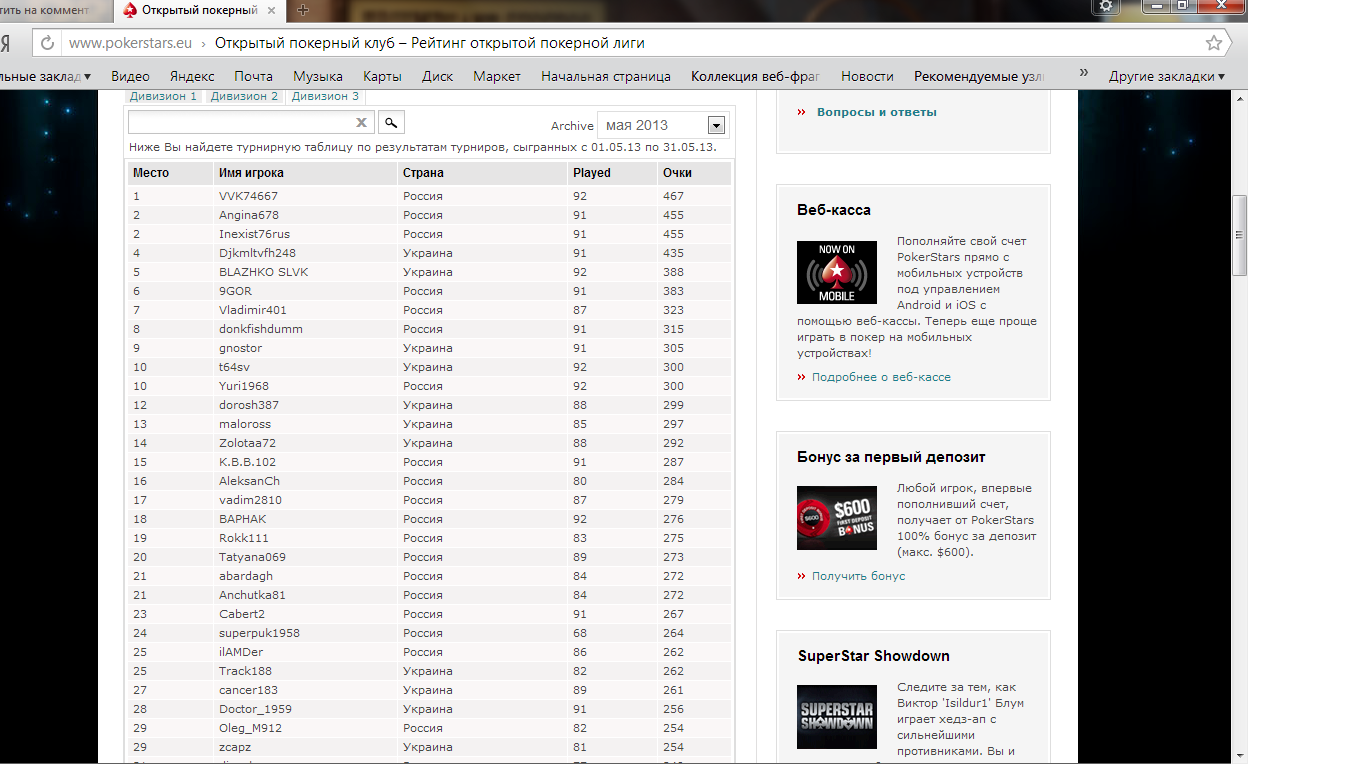Open the Видео bookmark

pos(130,76)
